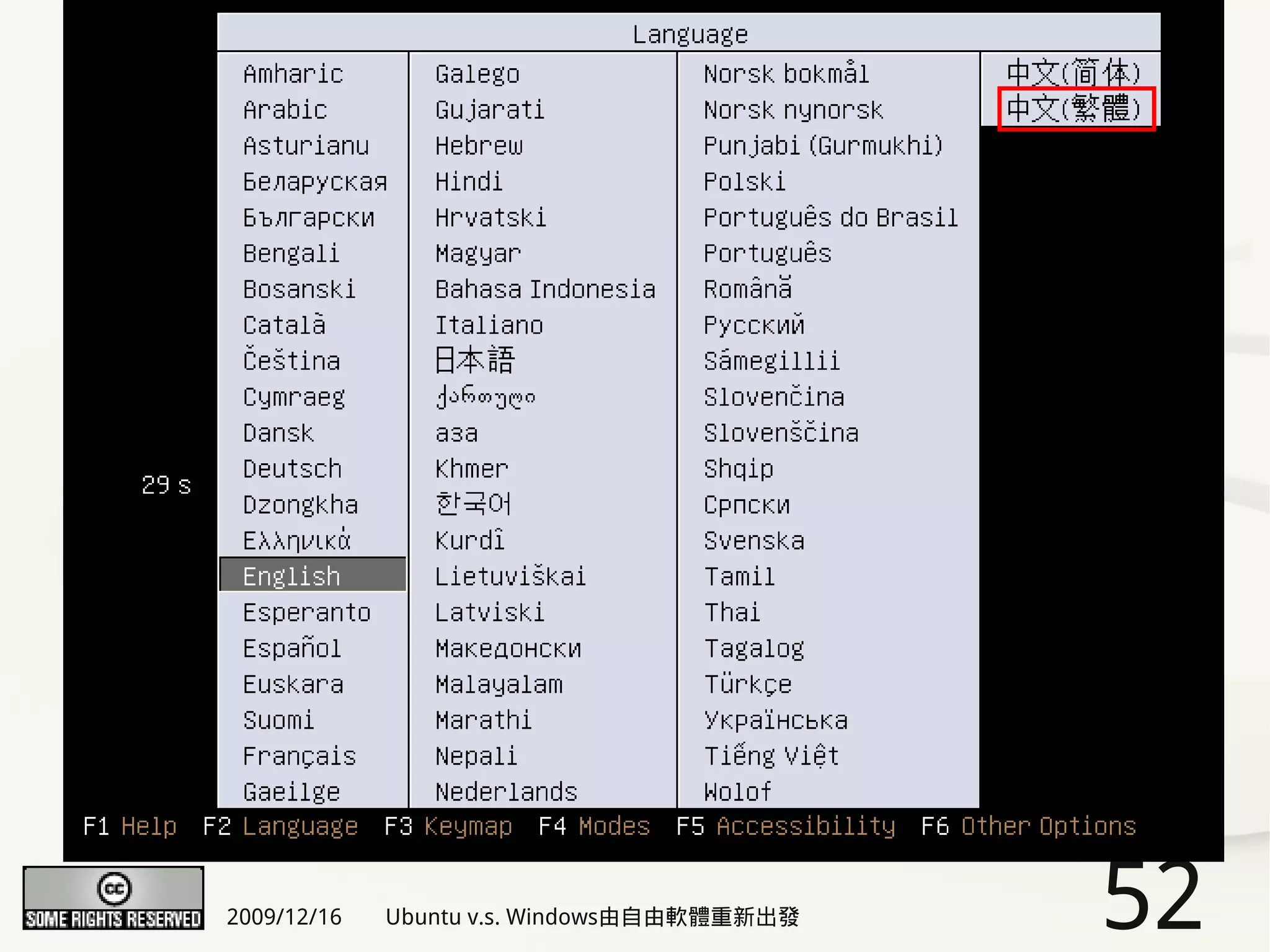Screen dimensions: 1270x952
Task: Pick Euskara language
Action: [x=293, y=685]
